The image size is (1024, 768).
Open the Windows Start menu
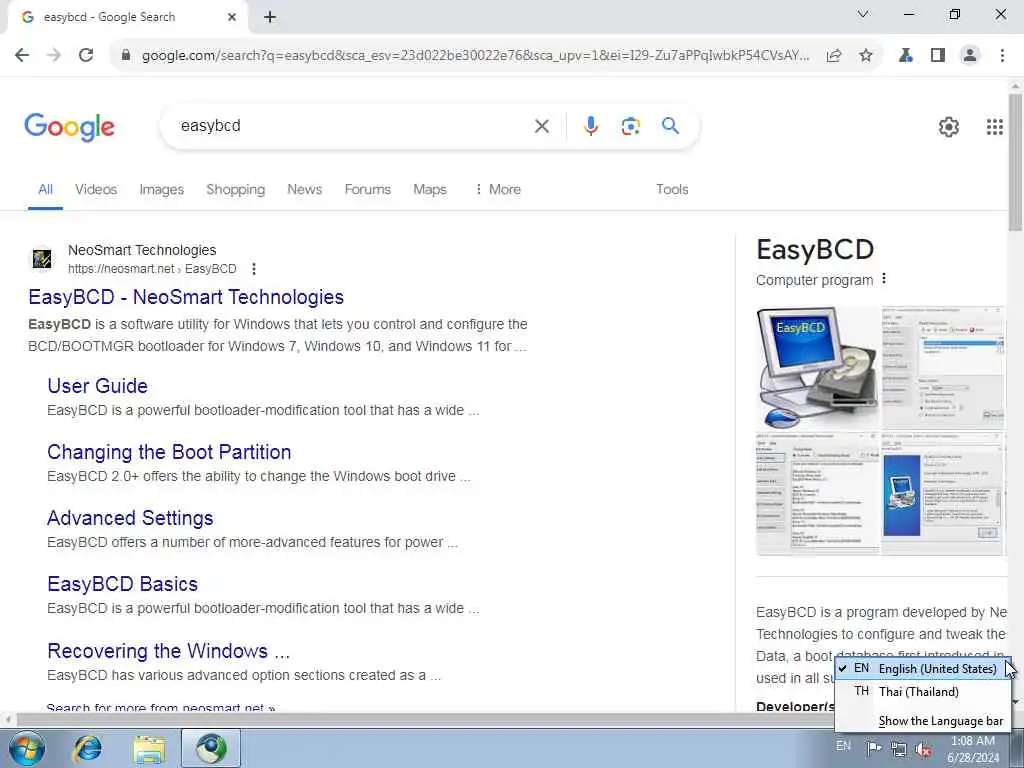[x=27, y=748]
